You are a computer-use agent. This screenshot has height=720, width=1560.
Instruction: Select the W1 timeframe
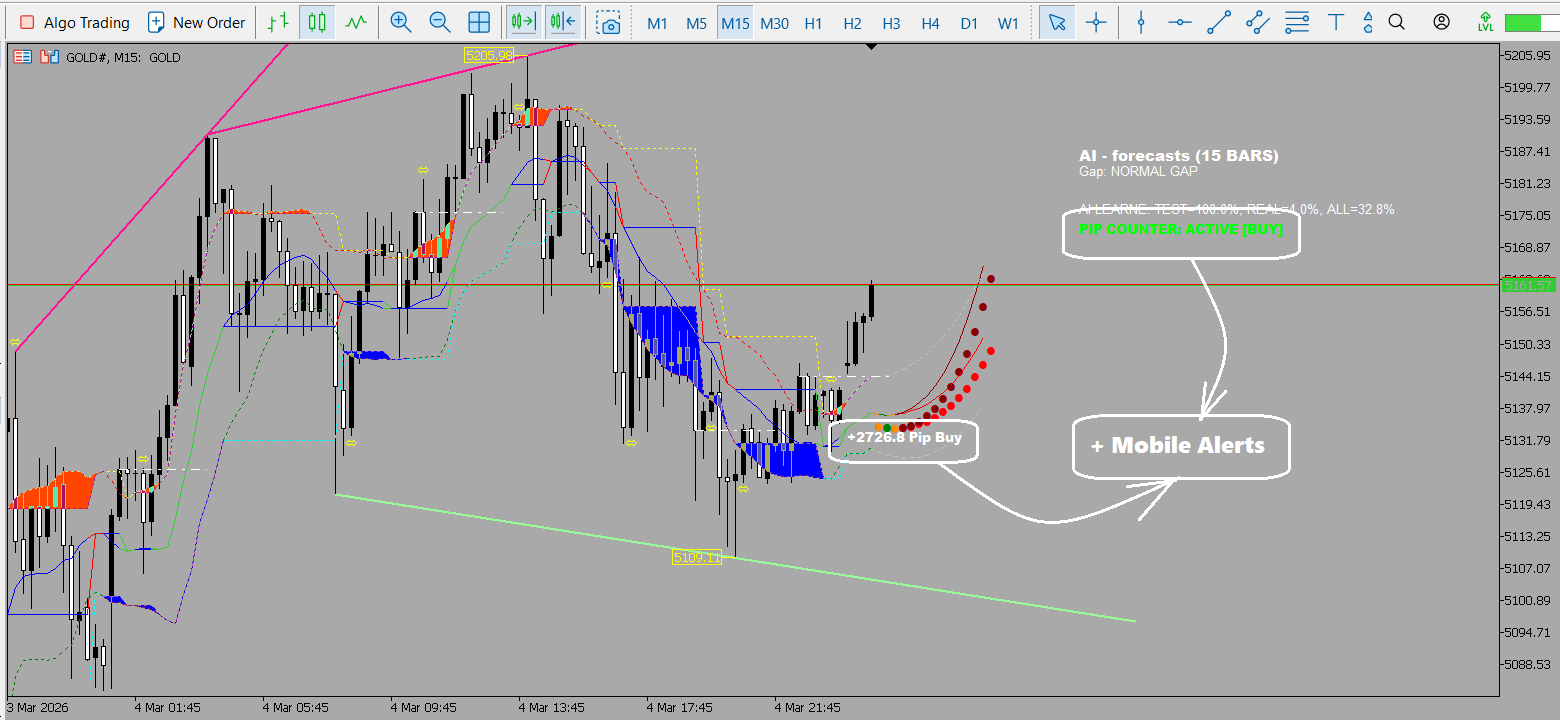1008,23
